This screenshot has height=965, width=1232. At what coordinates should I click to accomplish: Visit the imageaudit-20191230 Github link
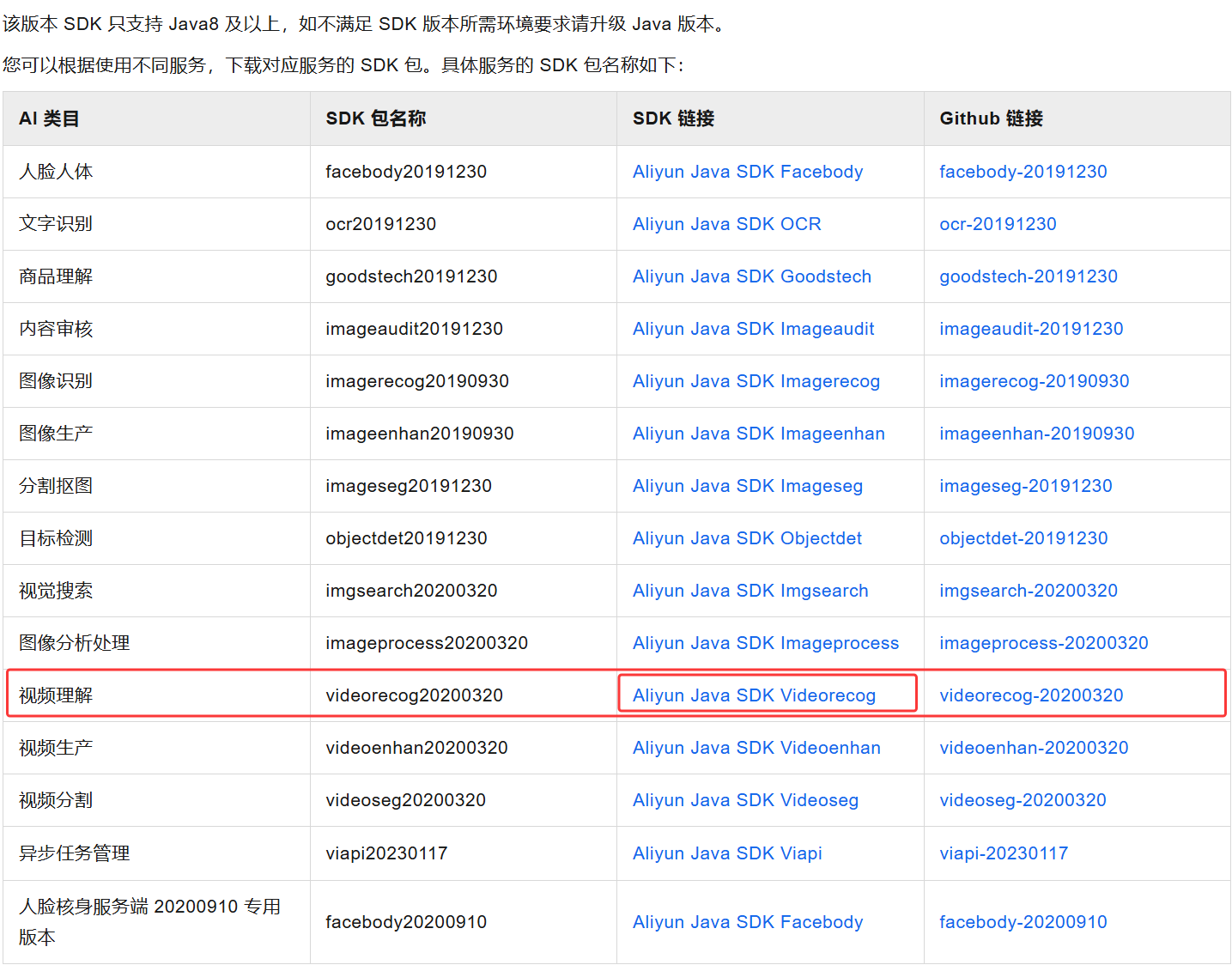tap(1031, 329)
